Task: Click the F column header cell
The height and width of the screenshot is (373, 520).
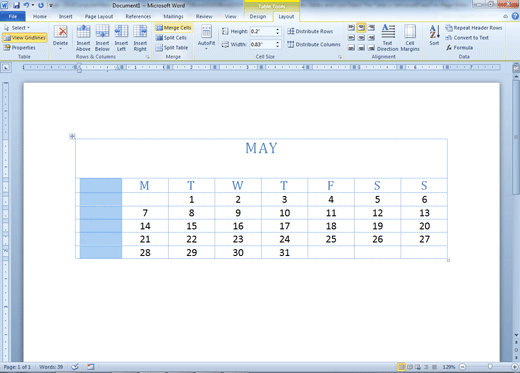Action: tap(331, 185)
